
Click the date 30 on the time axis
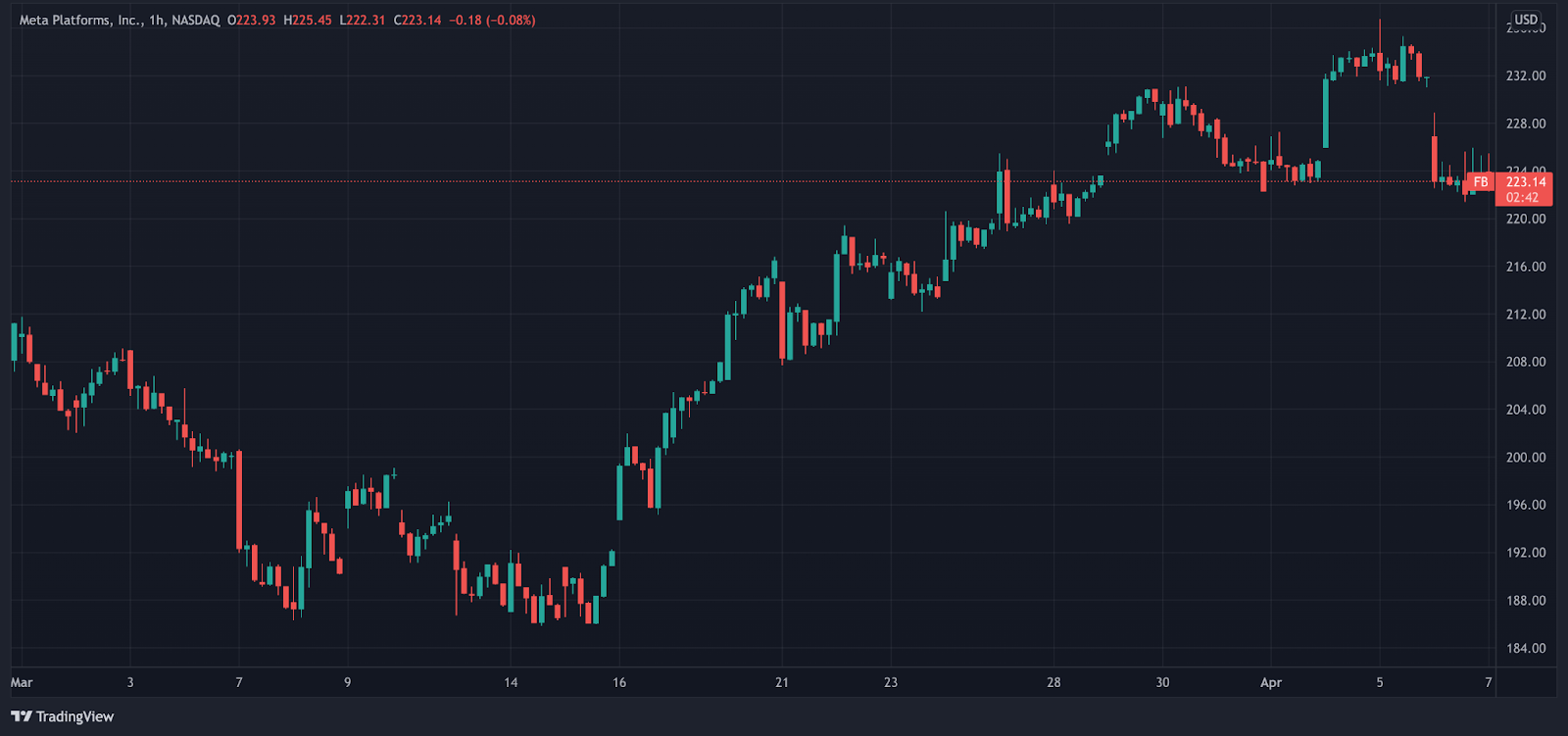pyautogui.click(x=1162, y=683)
